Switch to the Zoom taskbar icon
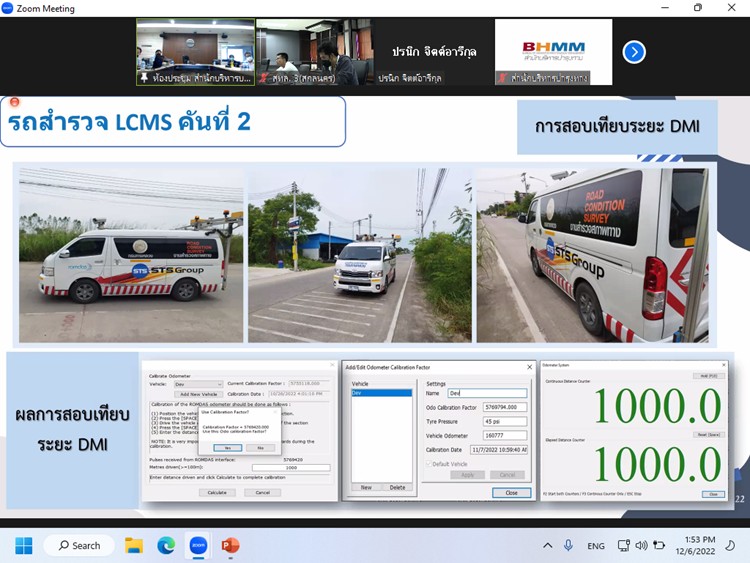This screenshot has height=563, width=750. [198, 545]
